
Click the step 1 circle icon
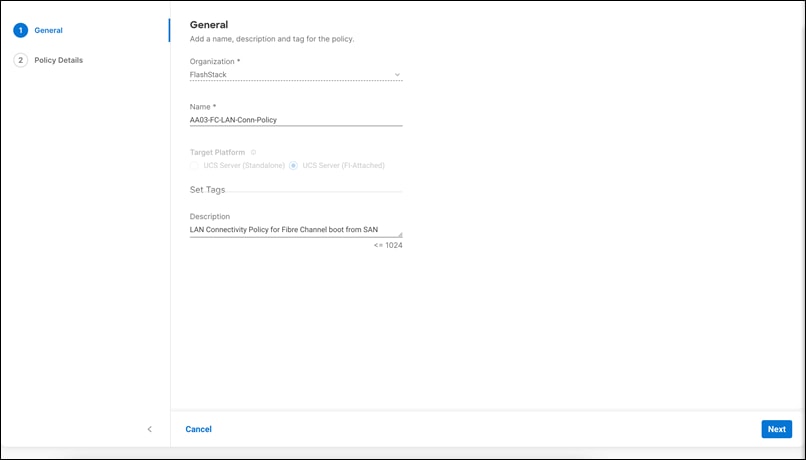[x=21, y=30]
